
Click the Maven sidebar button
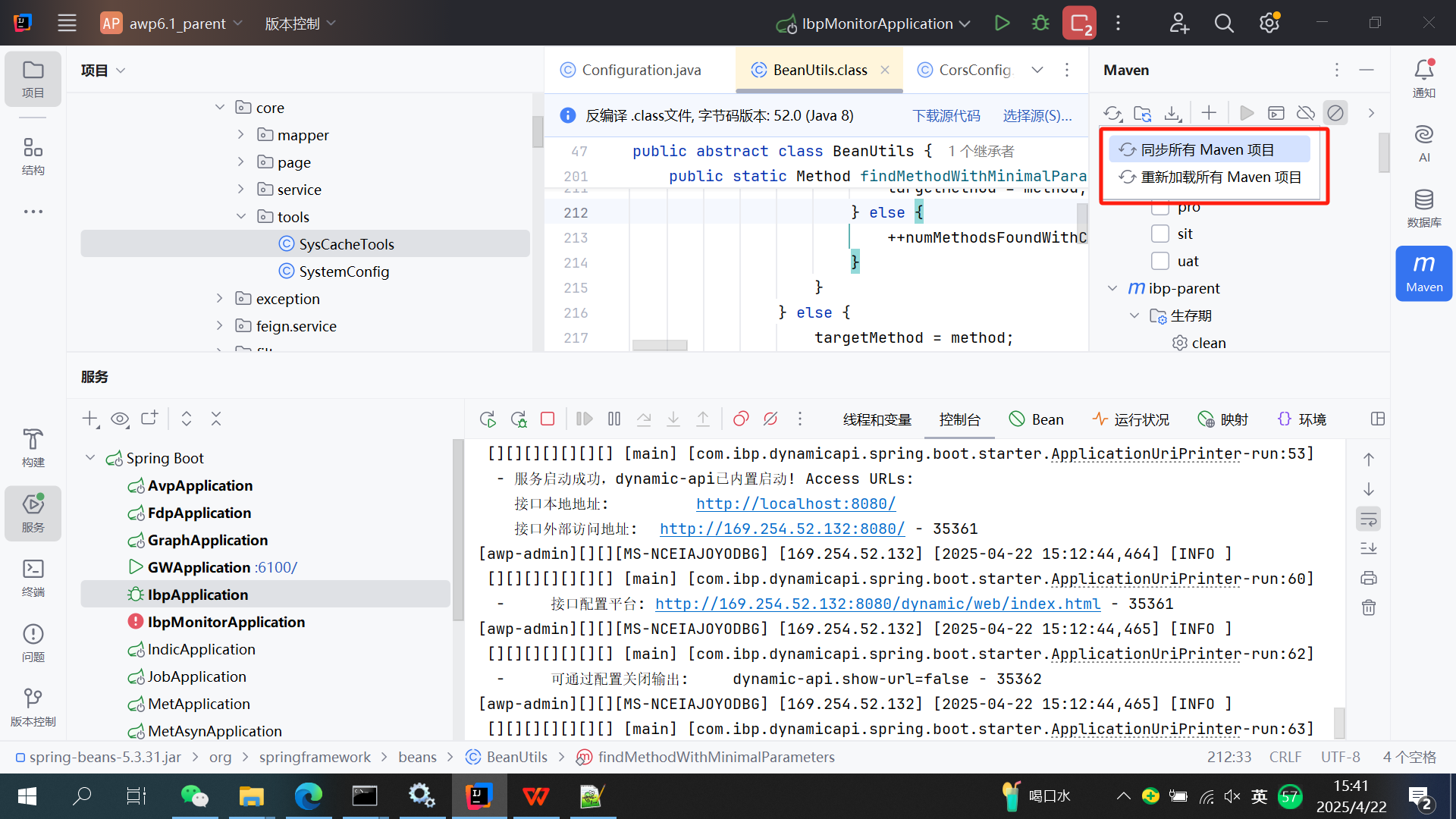point(1424,273)
